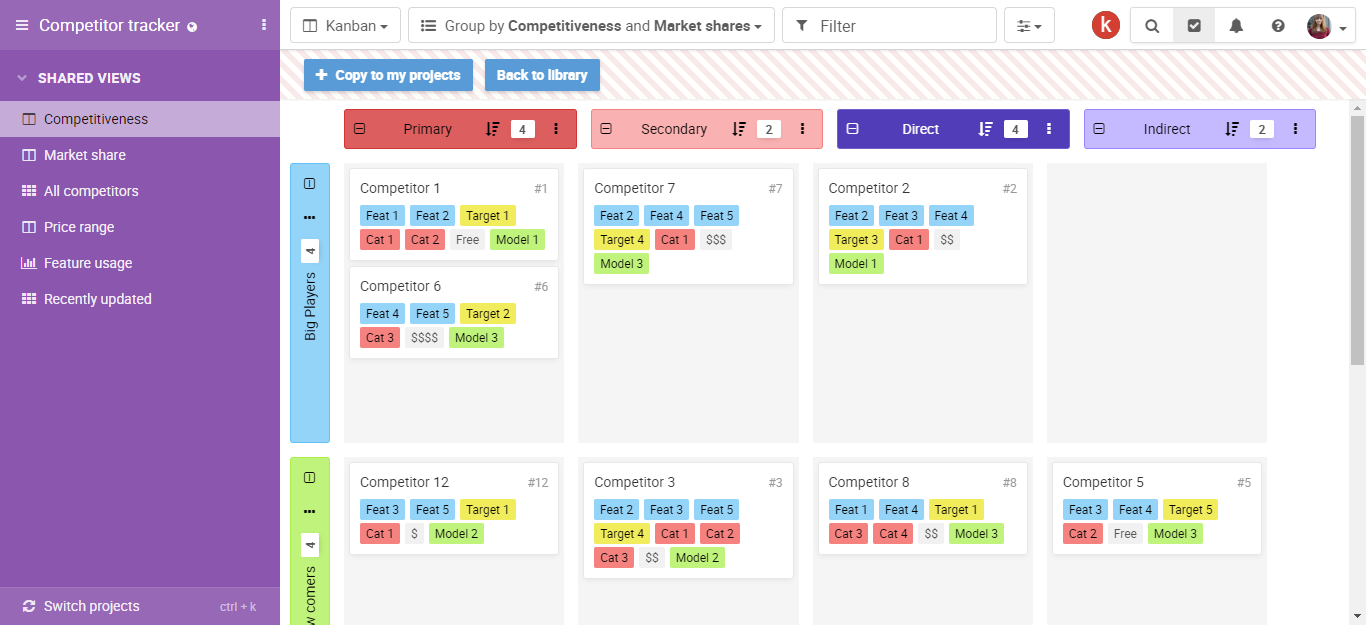Open Secondary column options menu
Viewport: 1366px width, 625px height.
(802, 129)
